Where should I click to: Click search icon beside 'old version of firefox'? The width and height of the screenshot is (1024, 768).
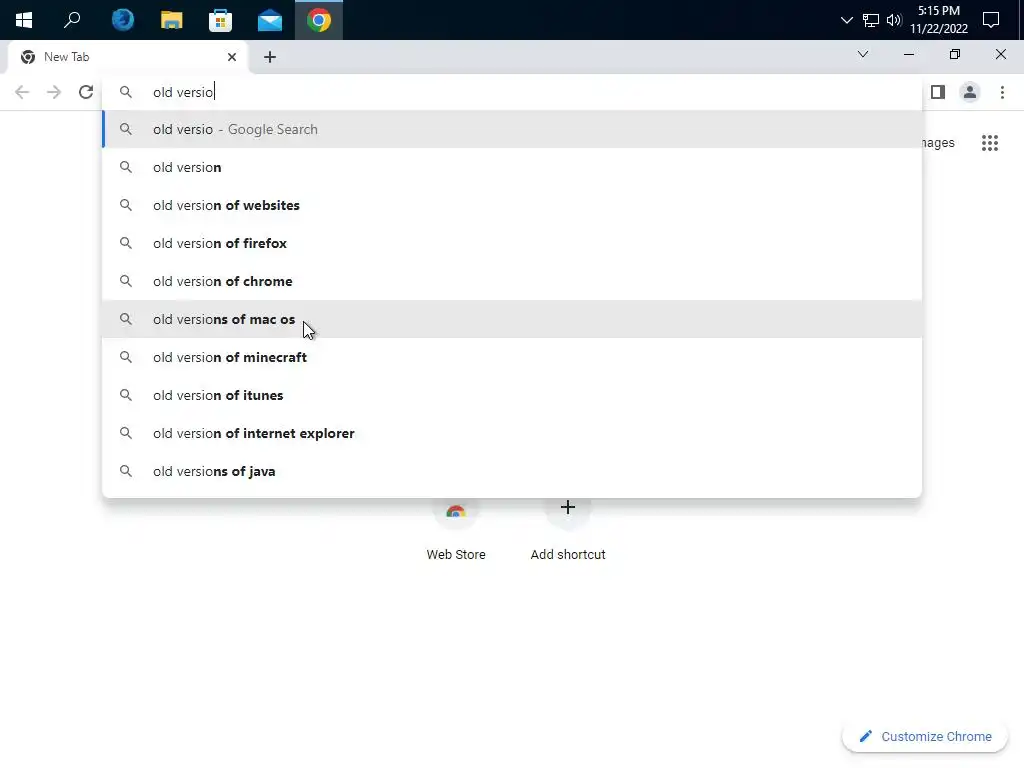coord(126,243)
